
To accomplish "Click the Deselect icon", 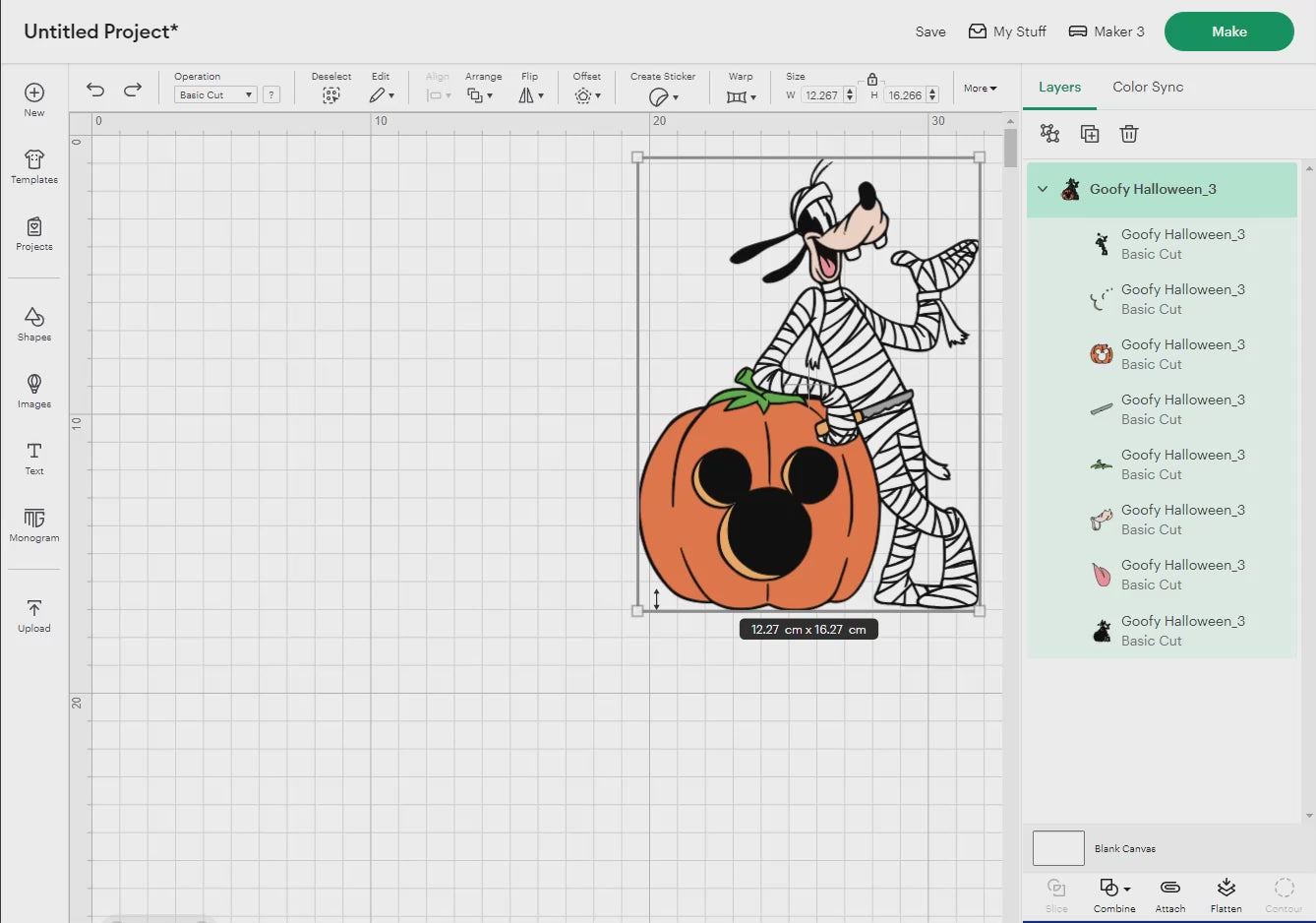I will (x=331, y=95).
